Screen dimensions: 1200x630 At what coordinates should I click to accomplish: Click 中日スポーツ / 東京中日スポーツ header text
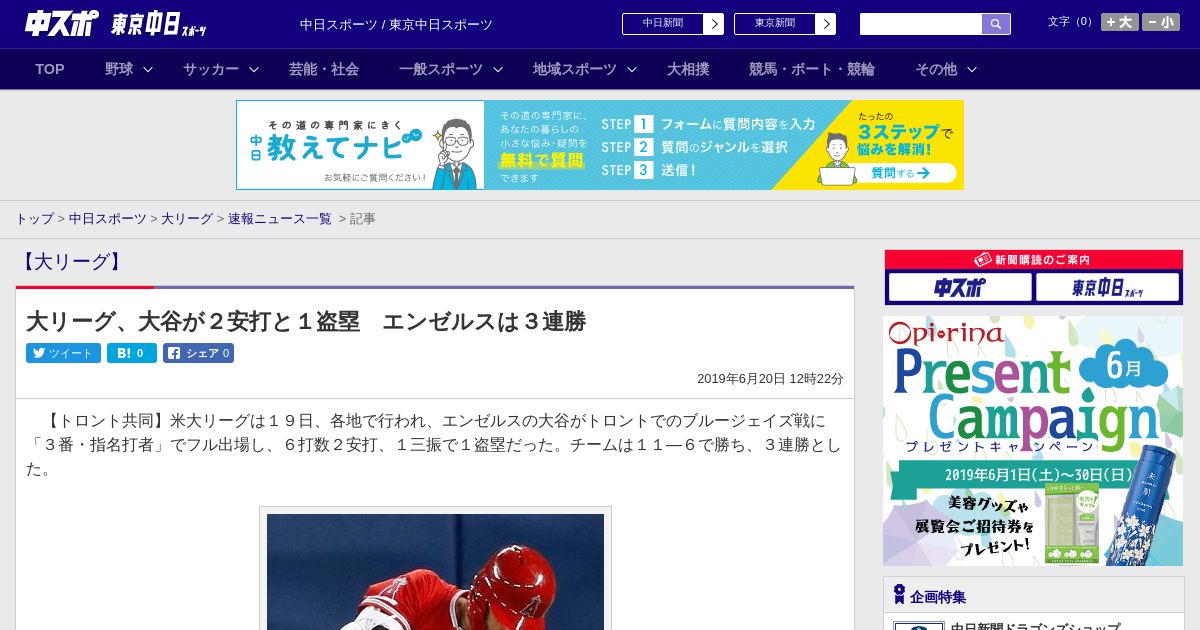[x=396, y=24]
